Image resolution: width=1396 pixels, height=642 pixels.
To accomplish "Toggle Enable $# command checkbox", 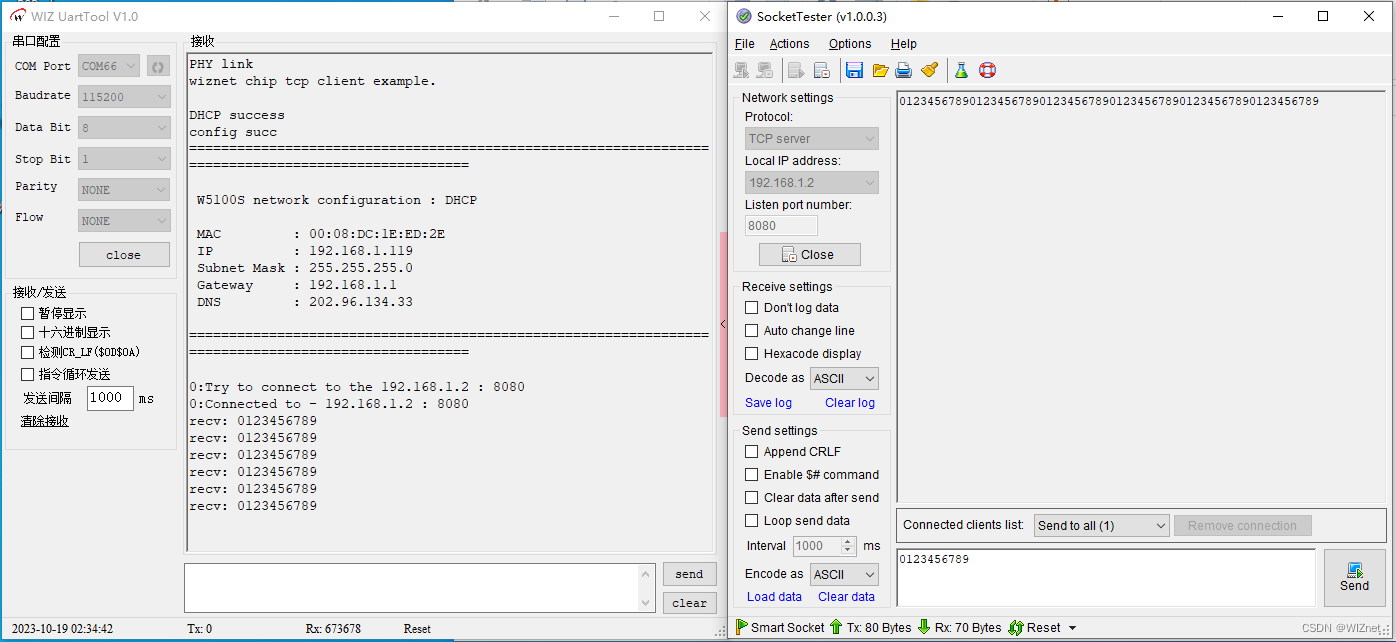I will coord(751,475).
